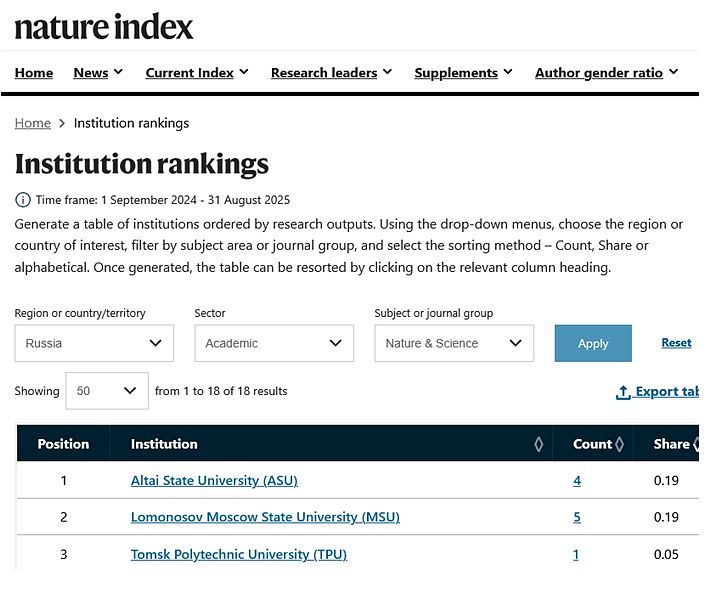728x611 pixels.
Task: Click the Count column sort icon
Action: [x=619, y=444]
